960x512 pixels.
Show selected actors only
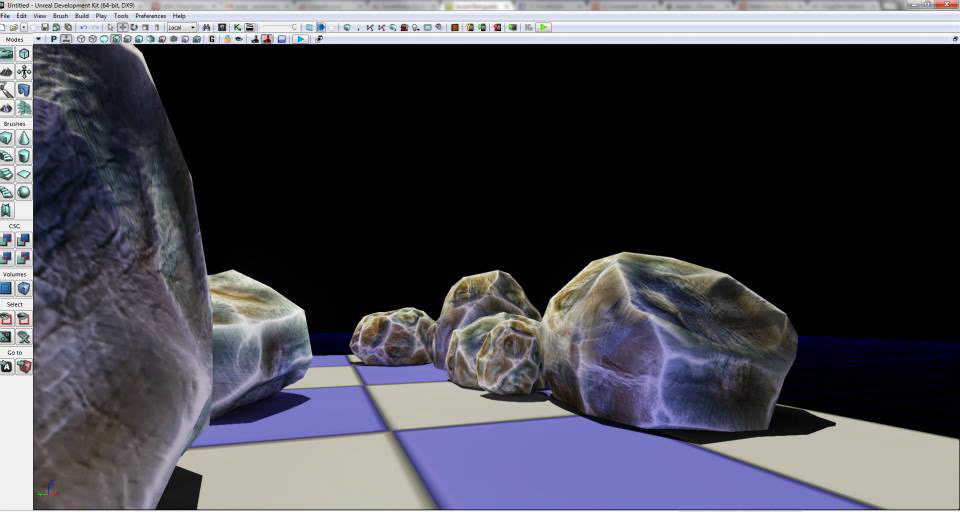6,318
